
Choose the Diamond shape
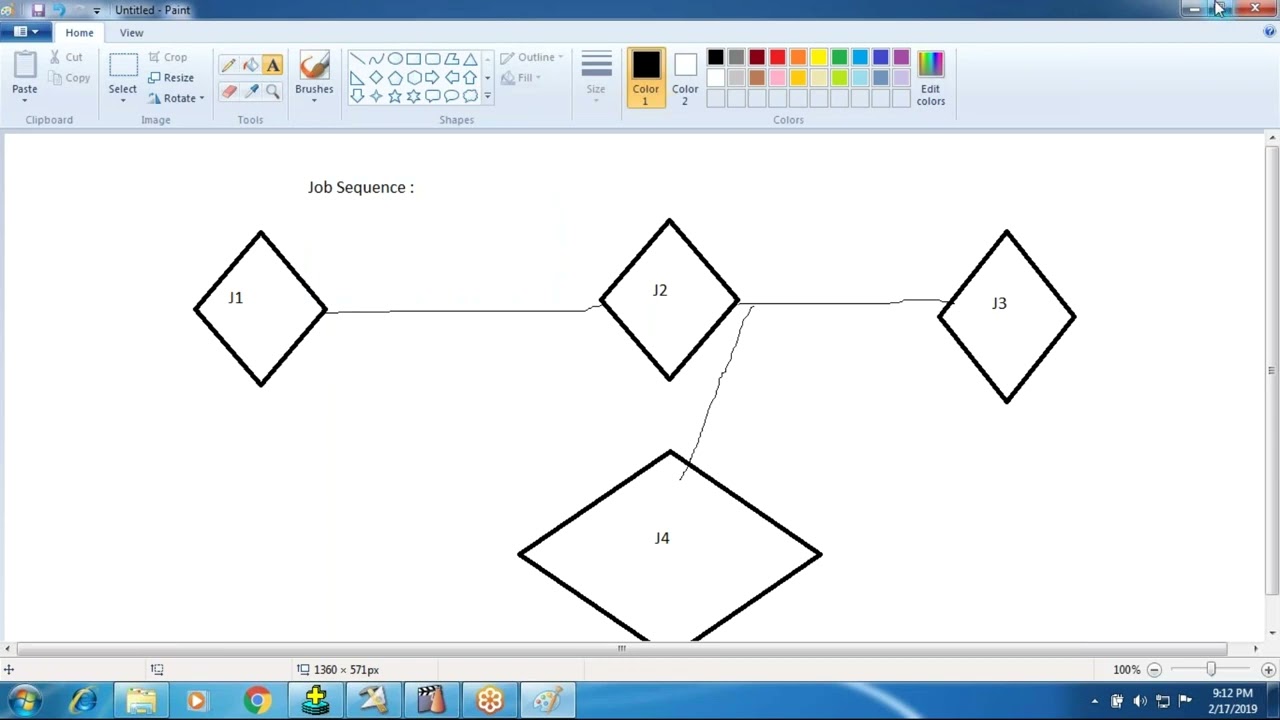pos(376,77)
